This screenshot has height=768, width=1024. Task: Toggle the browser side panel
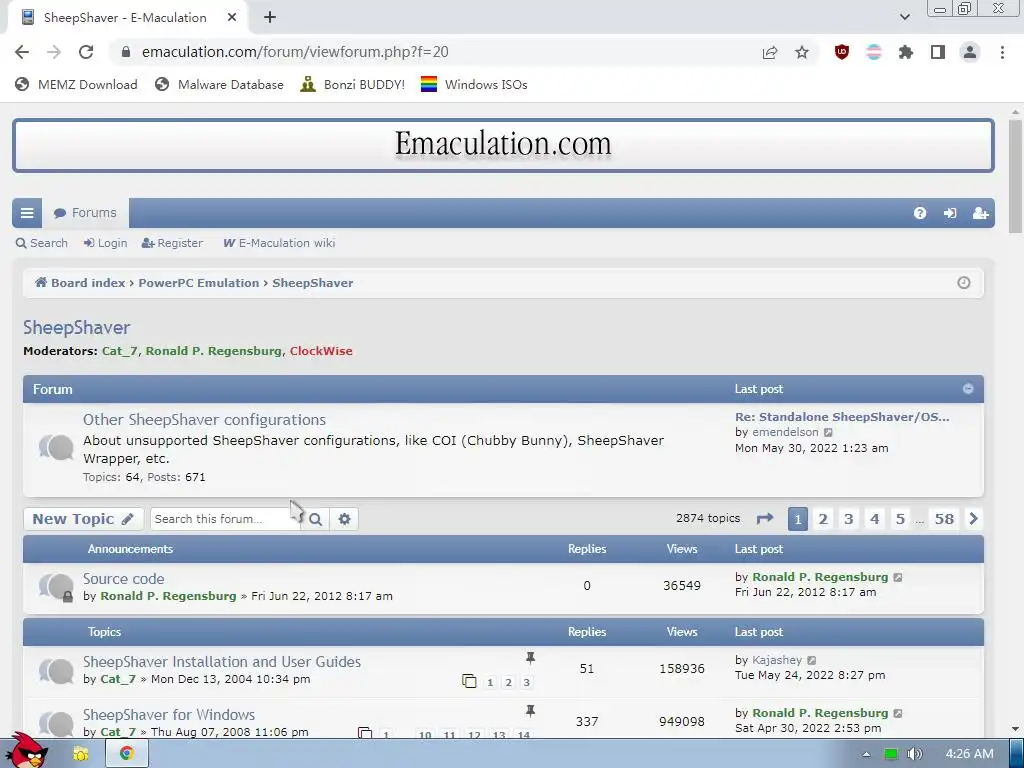[x=938, y=52]
